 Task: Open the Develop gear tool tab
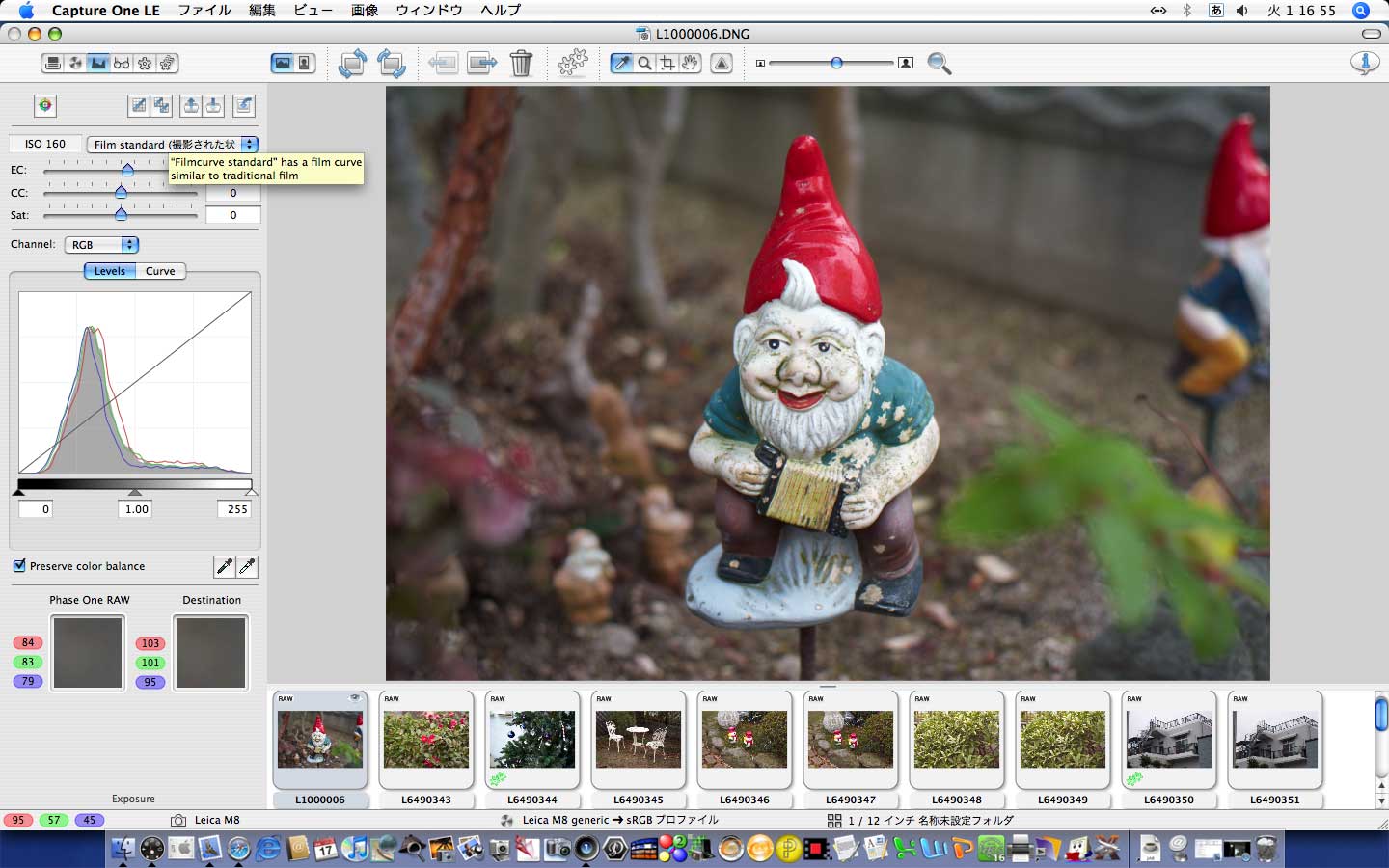click(x=145, y=63)
